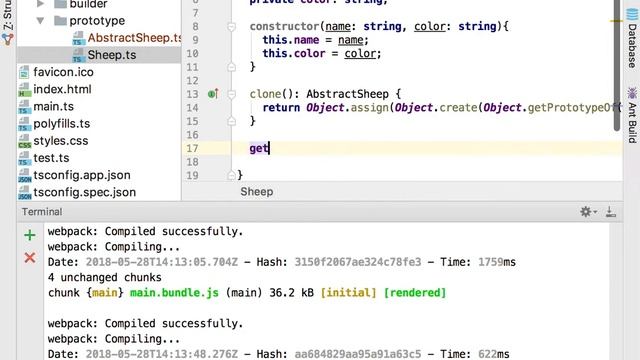
Task: Click the main.ts file type icon
Action: coord(24,107)
